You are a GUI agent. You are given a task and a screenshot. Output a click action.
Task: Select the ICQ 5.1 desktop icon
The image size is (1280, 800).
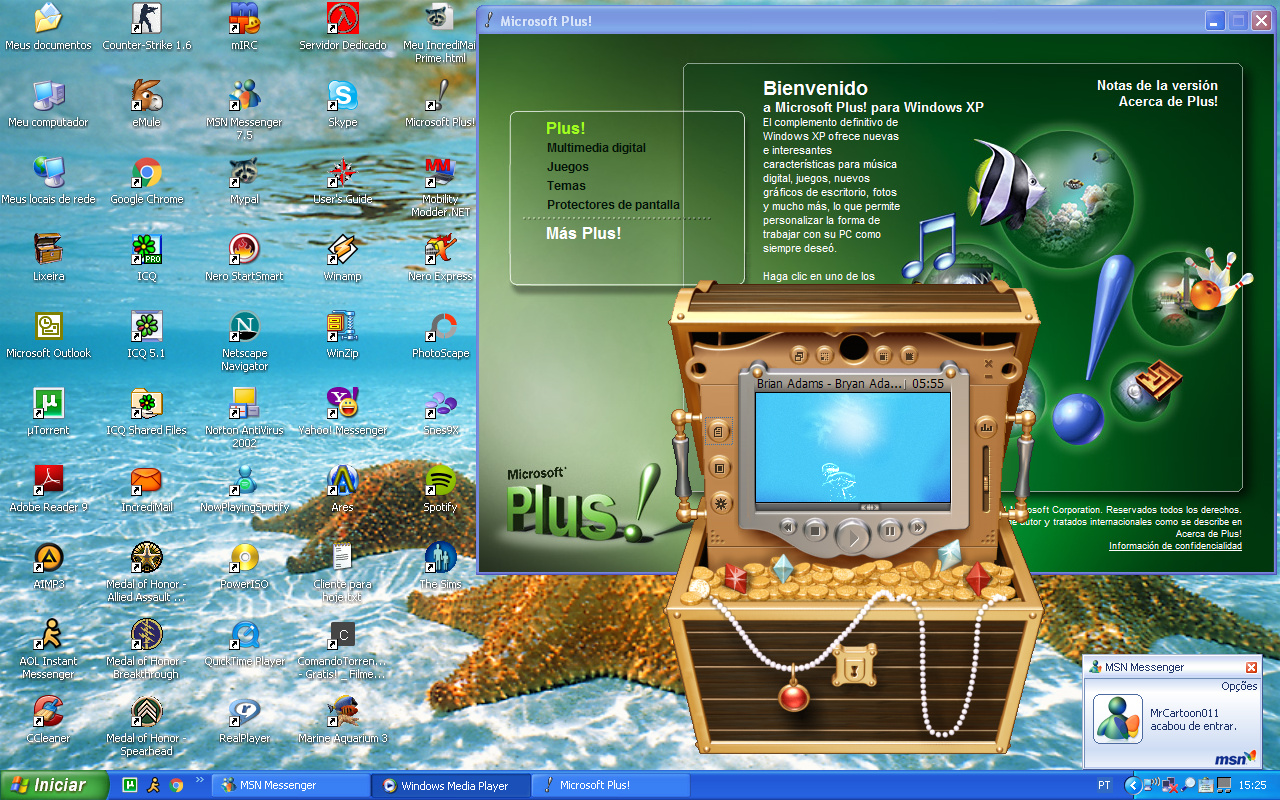click(147, 335)
